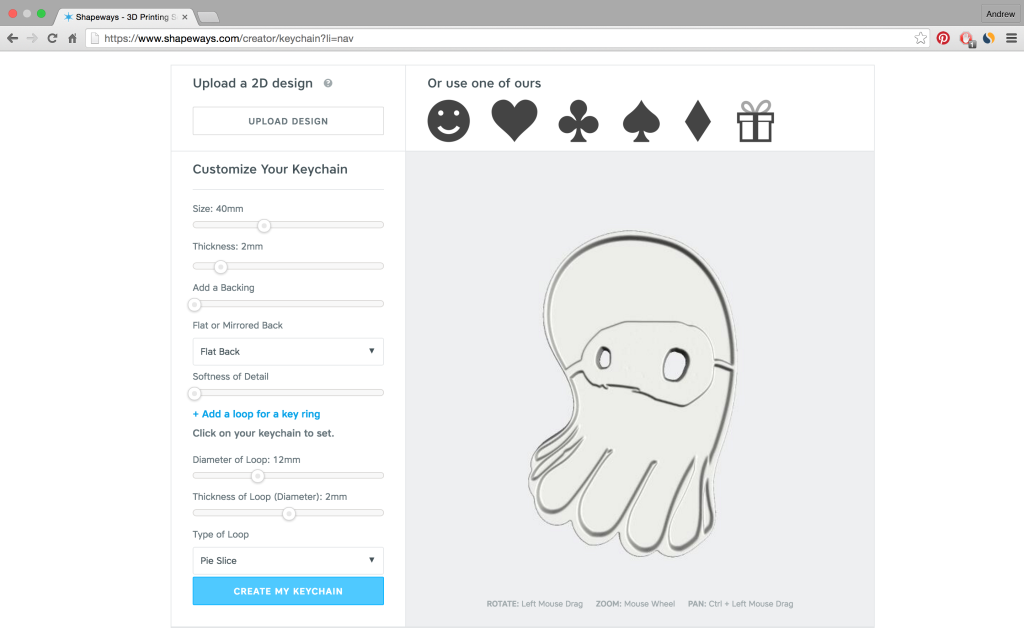Choose the diamond preset shape
Image resolution: width=1024 pixels, height=640 pixels.
coord(697,121)
